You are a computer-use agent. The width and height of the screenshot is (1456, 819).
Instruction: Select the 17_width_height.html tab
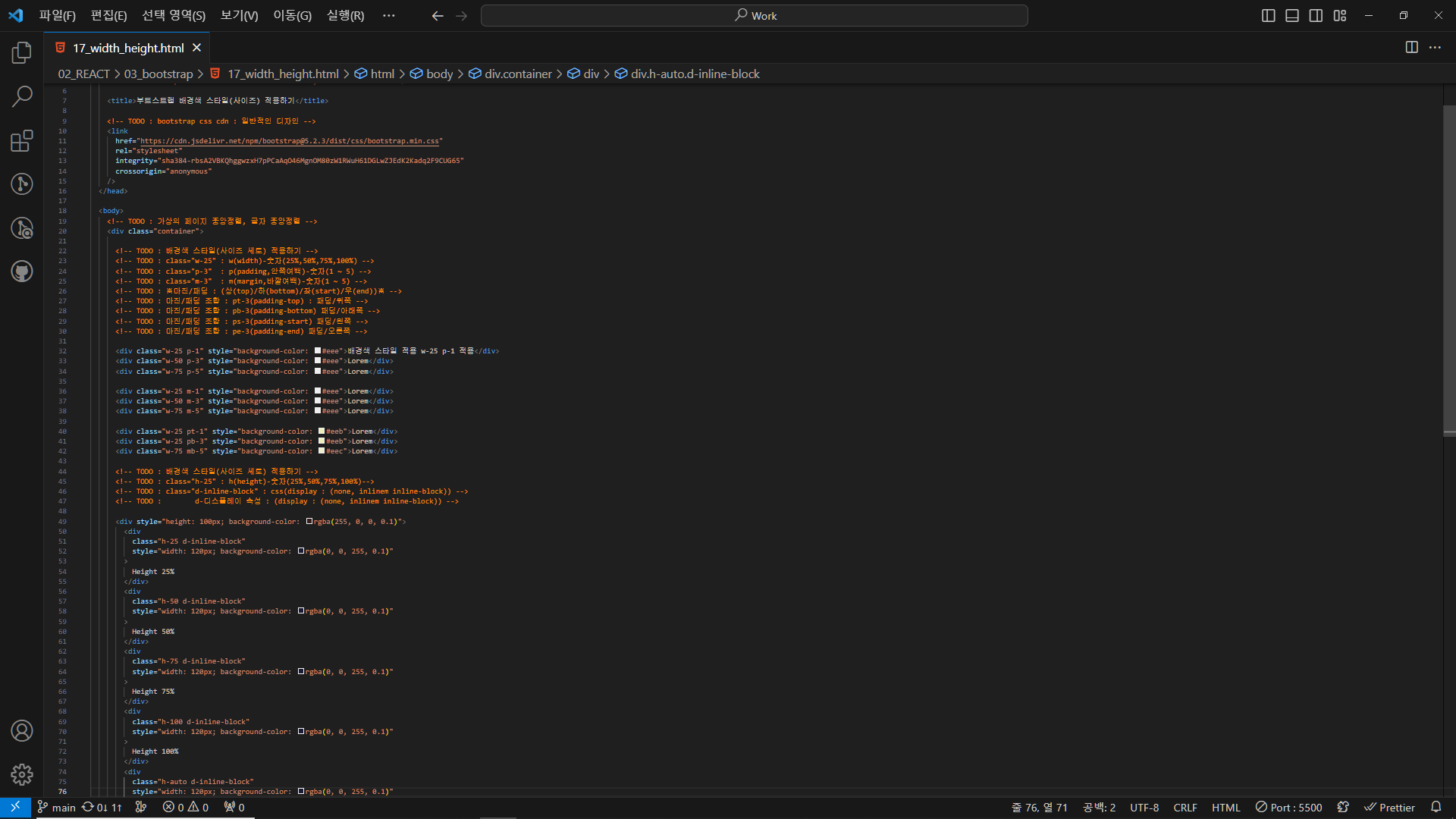pos(127,48)
